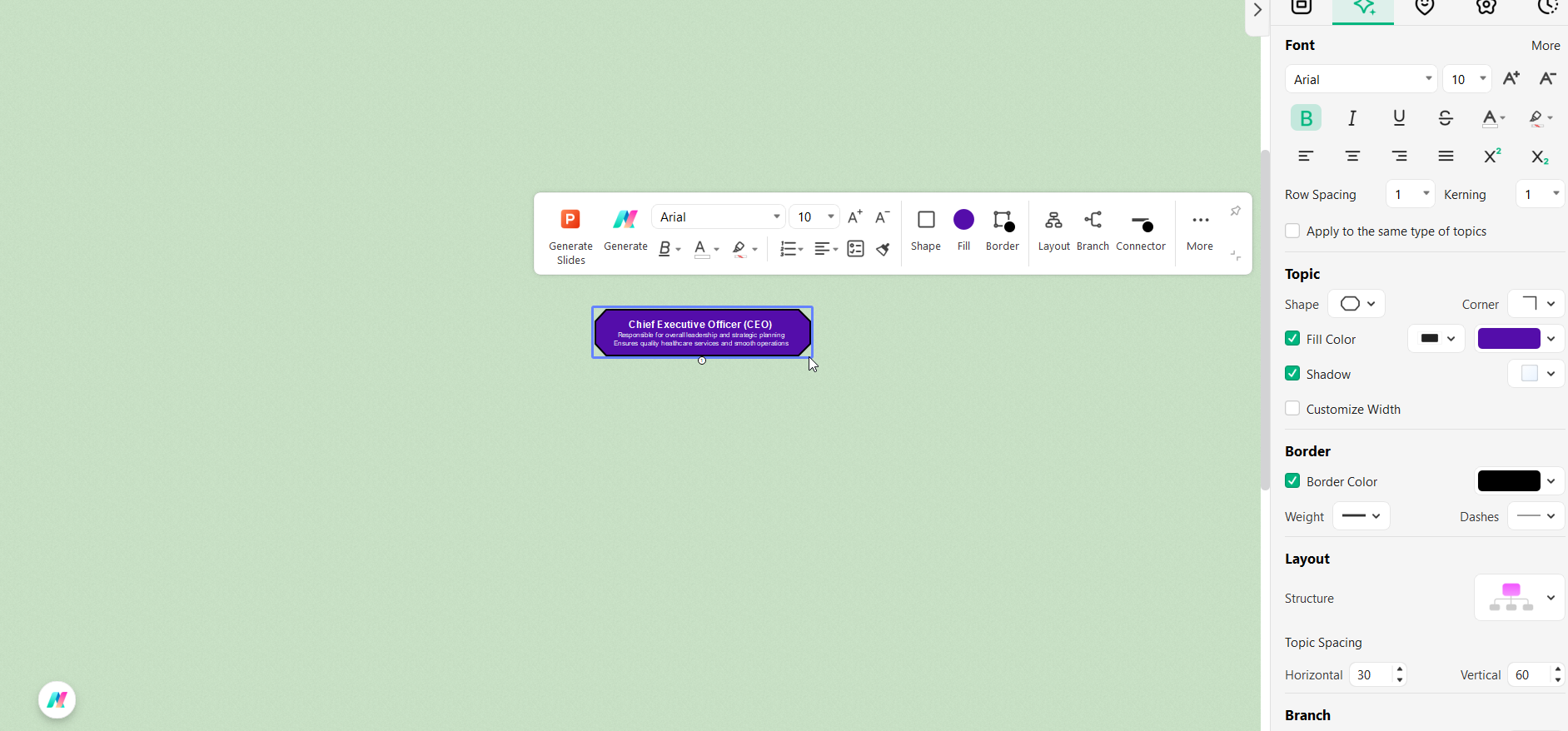Apply bold from the floating toolbar
The height and width of the screenshot is (731, 1568).
(x=665, y=249)
